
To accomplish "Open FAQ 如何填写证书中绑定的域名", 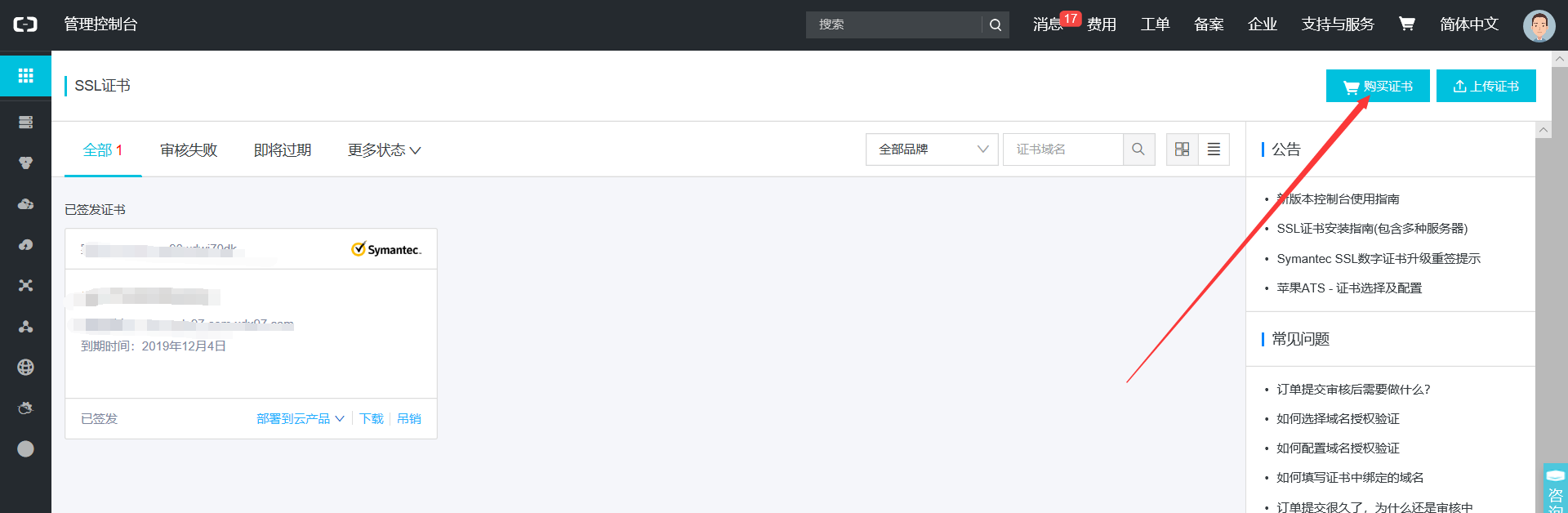I will 1350,478.
